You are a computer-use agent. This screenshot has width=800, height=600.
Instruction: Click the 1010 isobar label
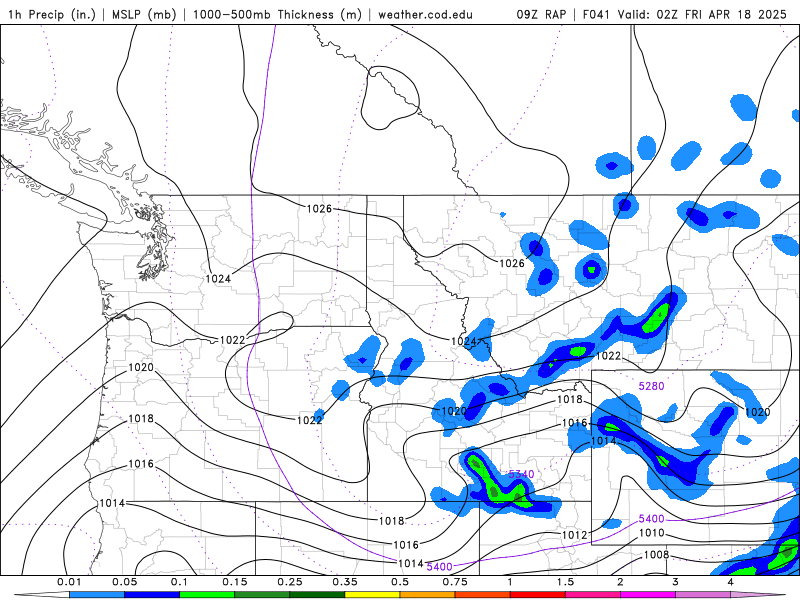coord(652,533)
